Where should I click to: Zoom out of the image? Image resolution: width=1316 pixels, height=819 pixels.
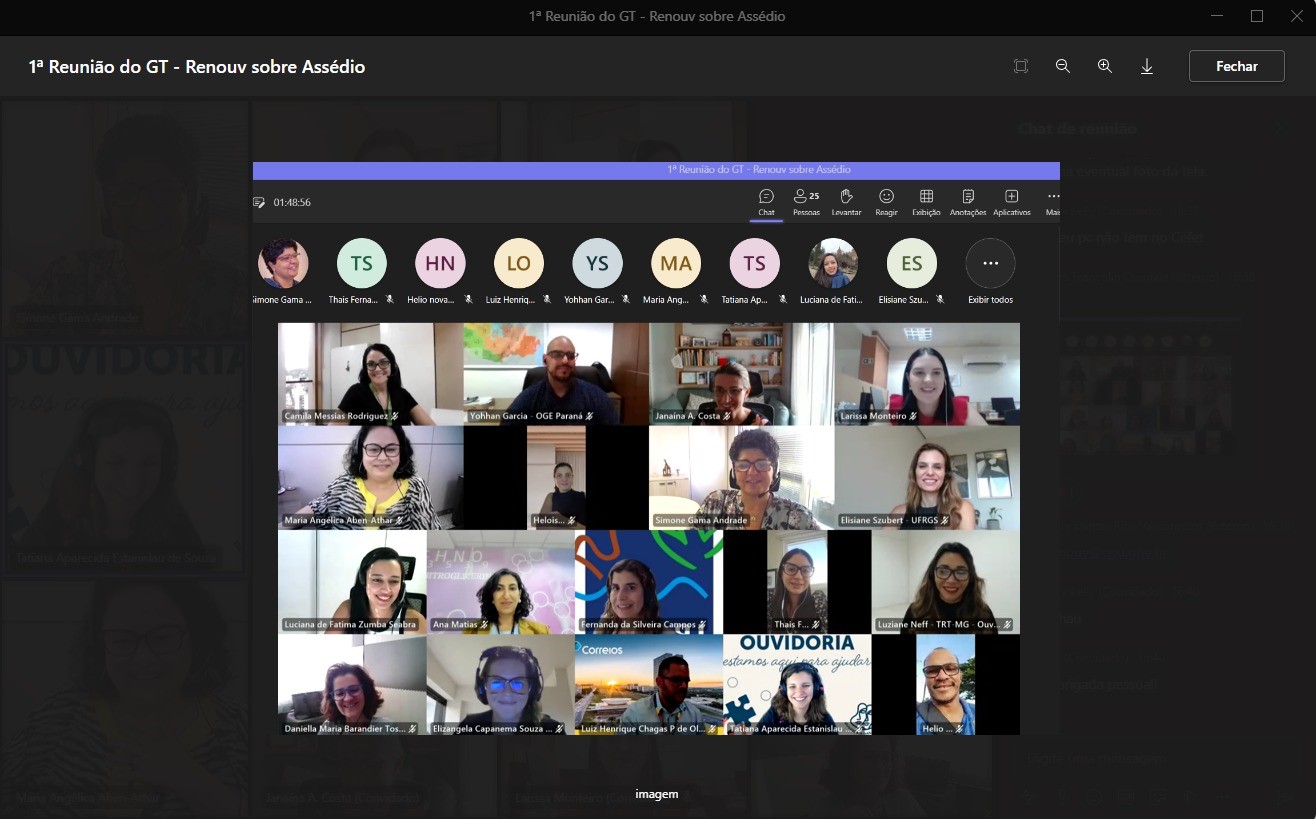coord(1063,66)
